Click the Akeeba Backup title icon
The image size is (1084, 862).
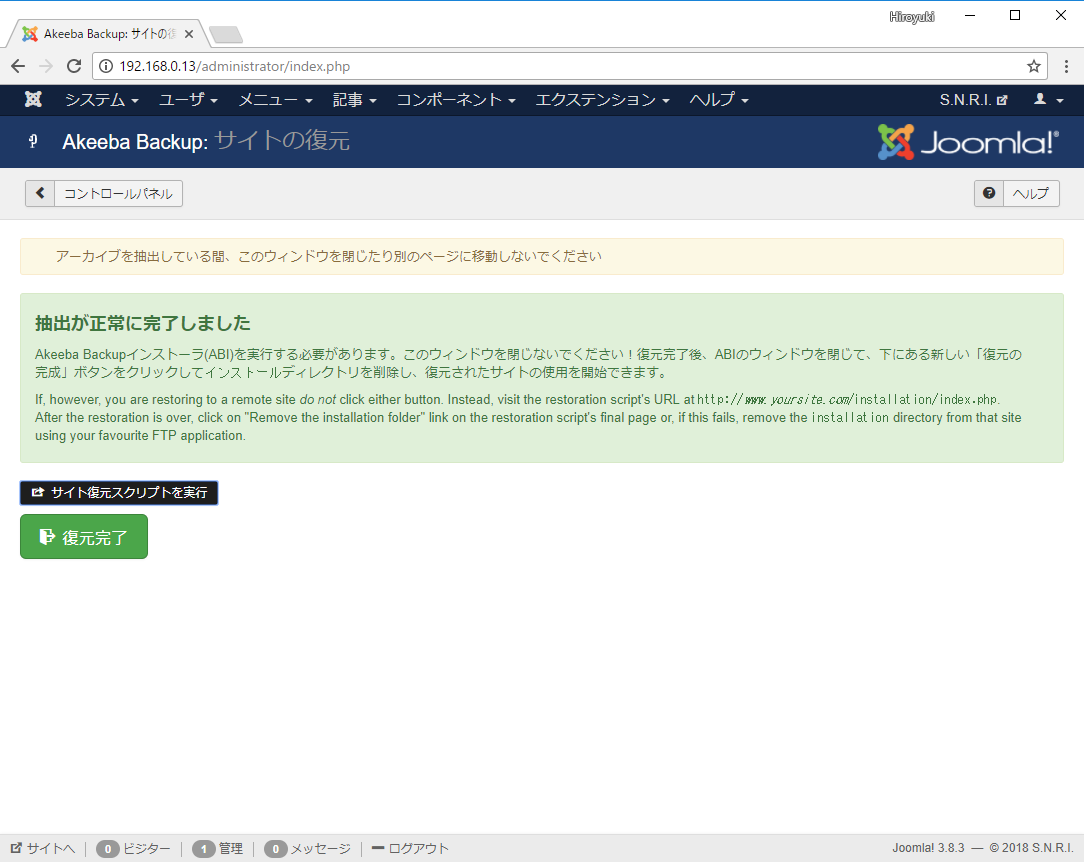click(32, 142)
